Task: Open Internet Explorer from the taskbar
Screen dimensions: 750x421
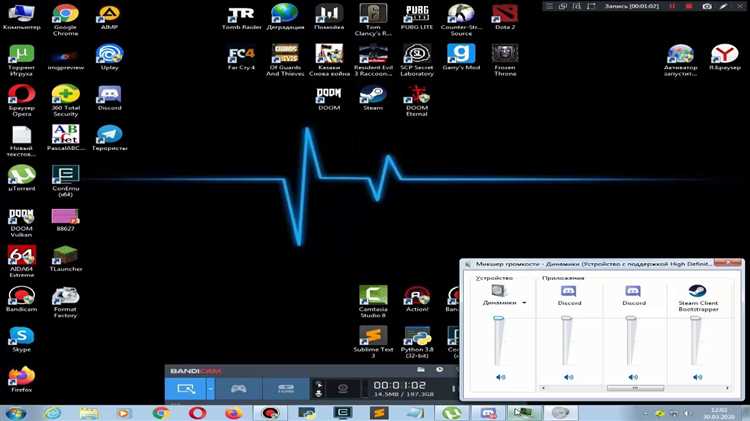Action: click(x=53, y=413)
